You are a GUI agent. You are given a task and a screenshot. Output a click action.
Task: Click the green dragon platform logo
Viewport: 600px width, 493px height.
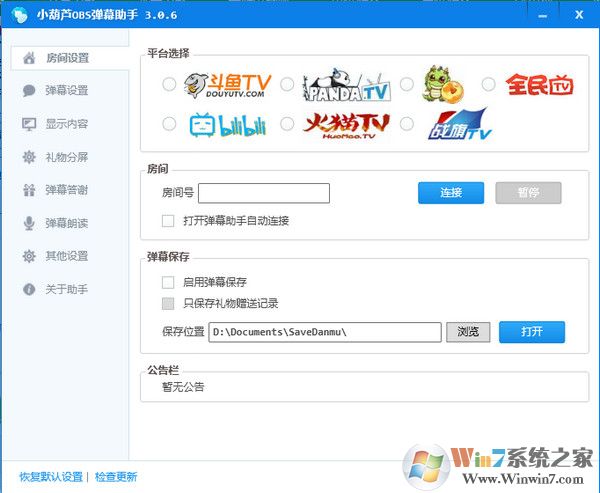point(442,84)
